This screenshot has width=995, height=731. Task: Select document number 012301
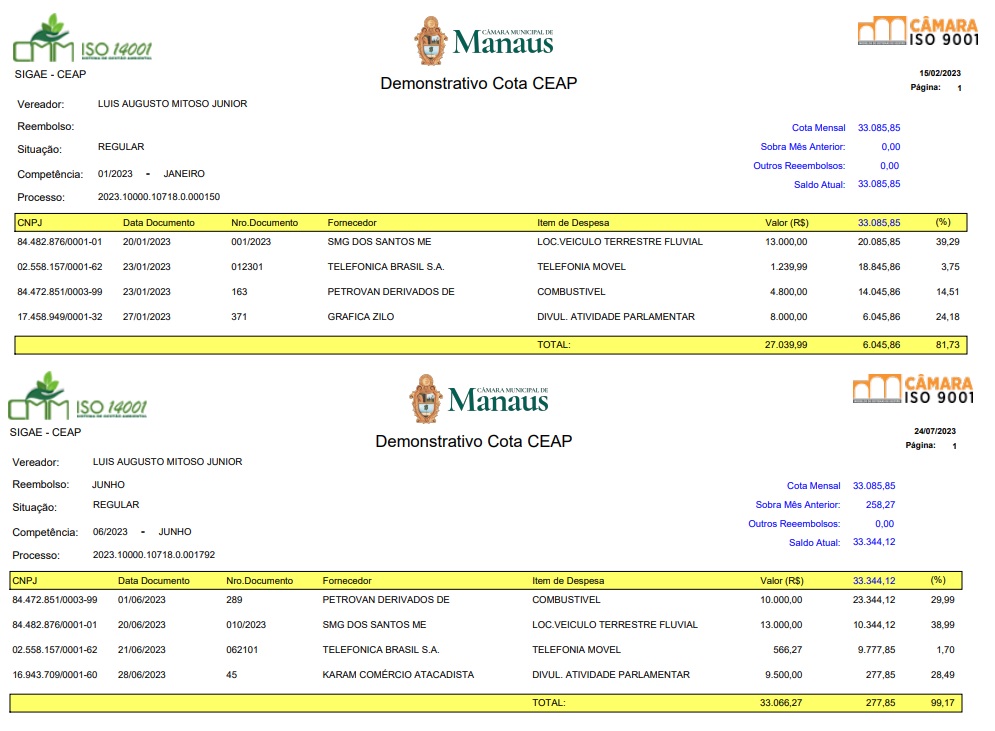[x=247, y=267]
